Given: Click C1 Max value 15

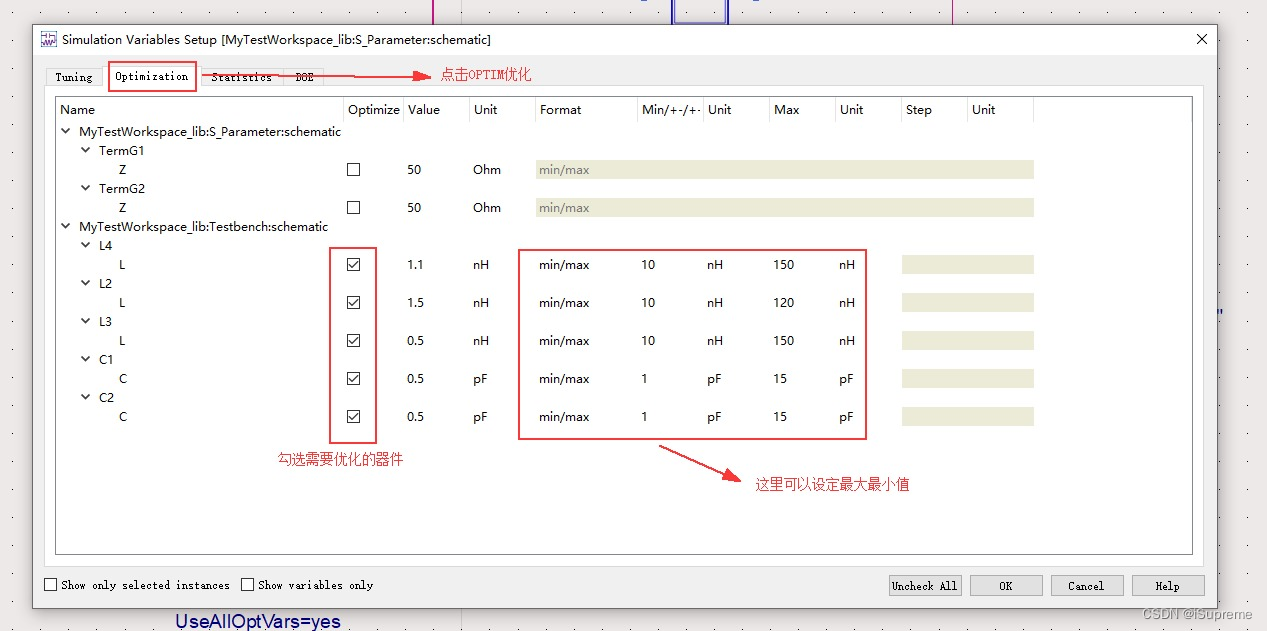Looking at the screenshot, I should [x=780, y=379].
